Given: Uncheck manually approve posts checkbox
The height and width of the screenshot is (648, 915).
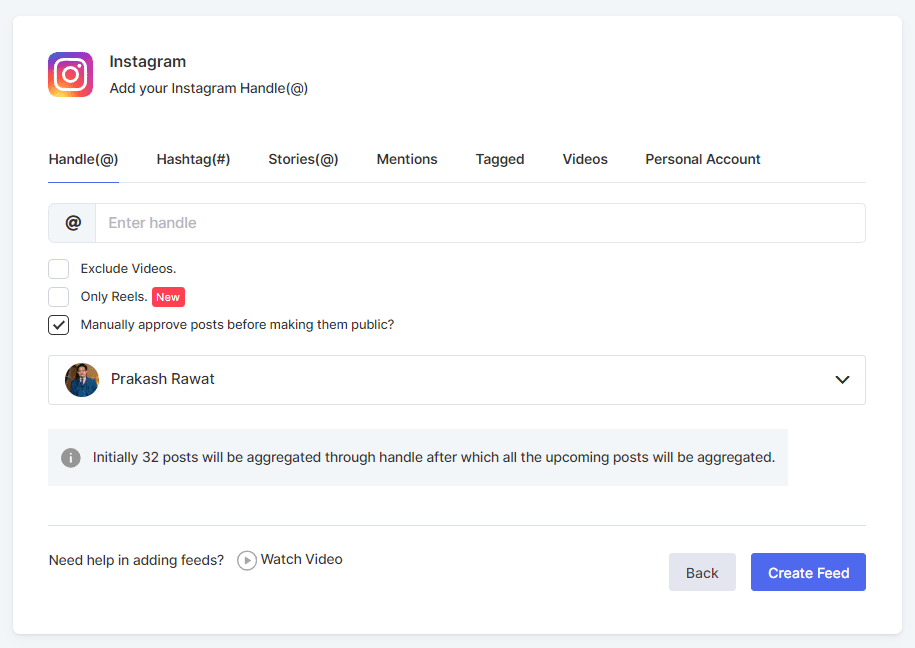Looking at the screenshot, I should (x=59, y=325).
